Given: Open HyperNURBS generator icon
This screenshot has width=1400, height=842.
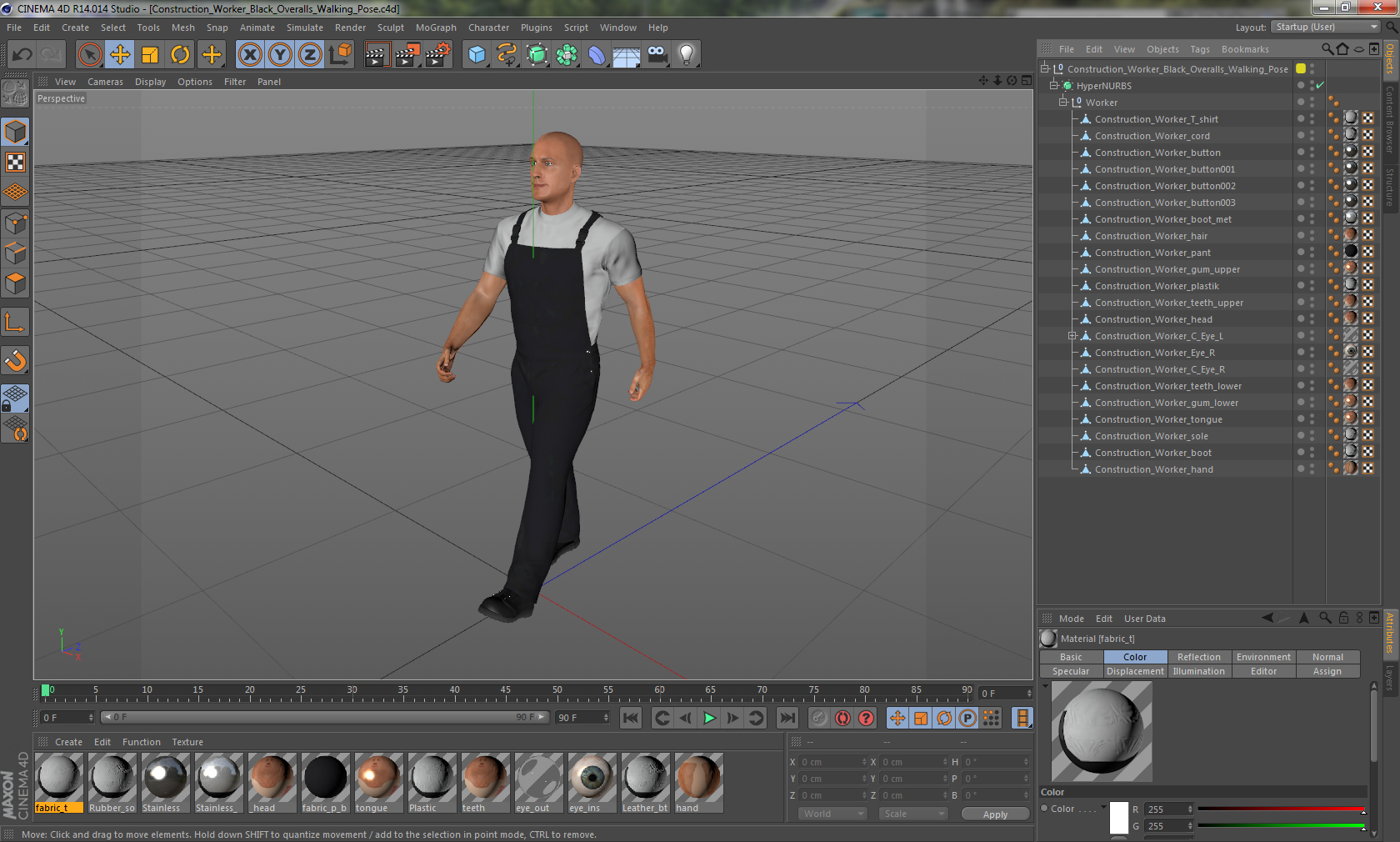Looking at the screenshot, I should [537, 55].
